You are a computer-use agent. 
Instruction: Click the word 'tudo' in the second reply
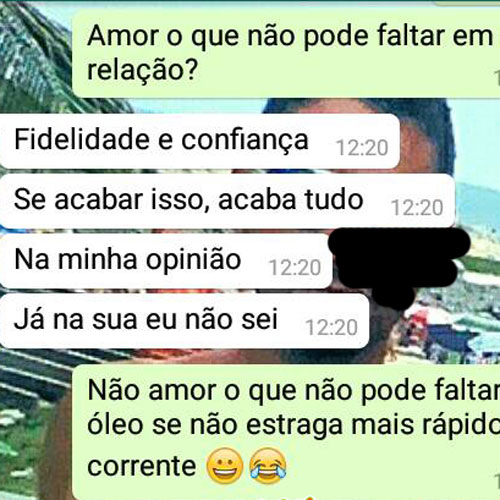tap(334, 199)
